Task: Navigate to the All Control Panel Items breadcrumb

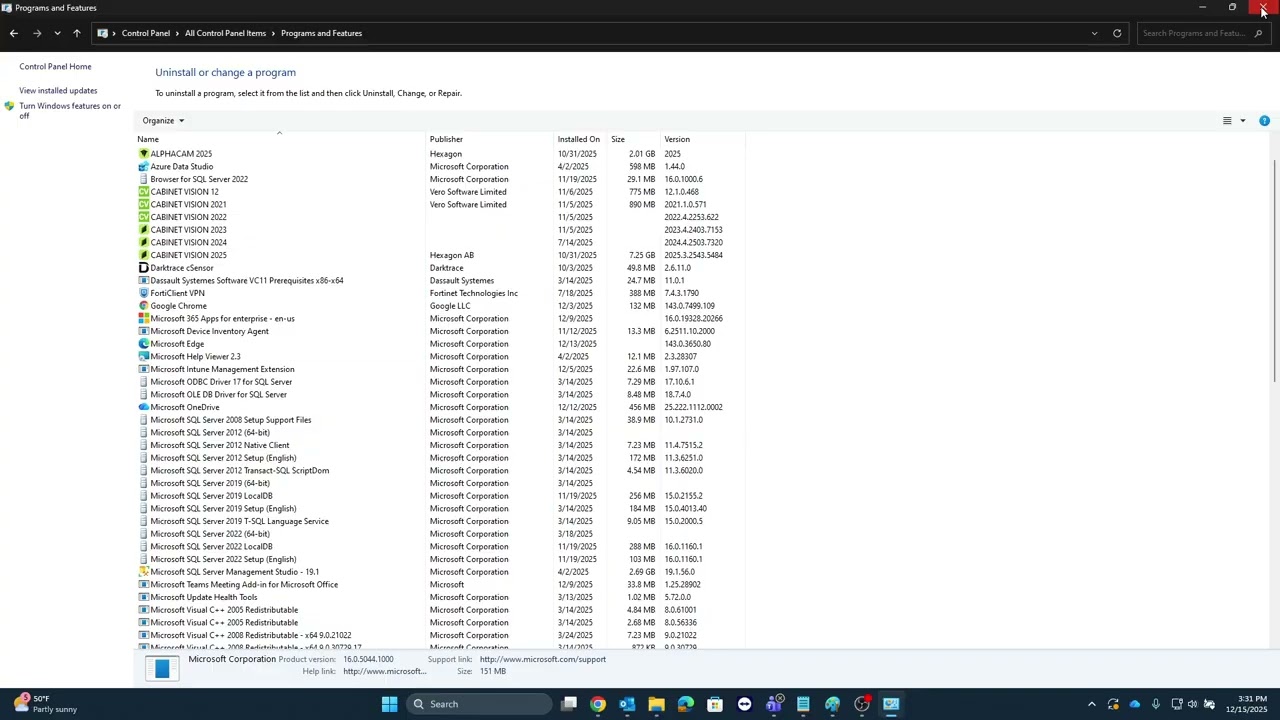Action: pyautogui.click(x=225, y=33)
